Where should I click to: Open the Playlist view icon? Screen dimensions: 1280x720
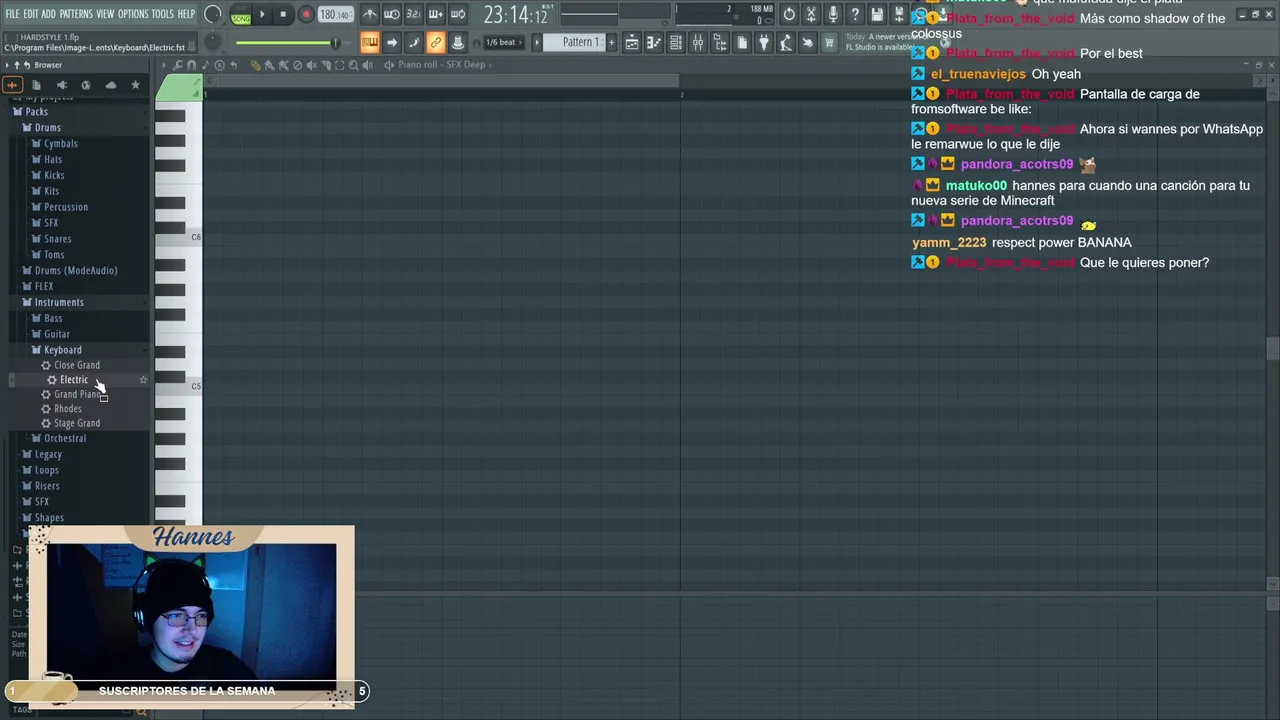pos(632,42)
